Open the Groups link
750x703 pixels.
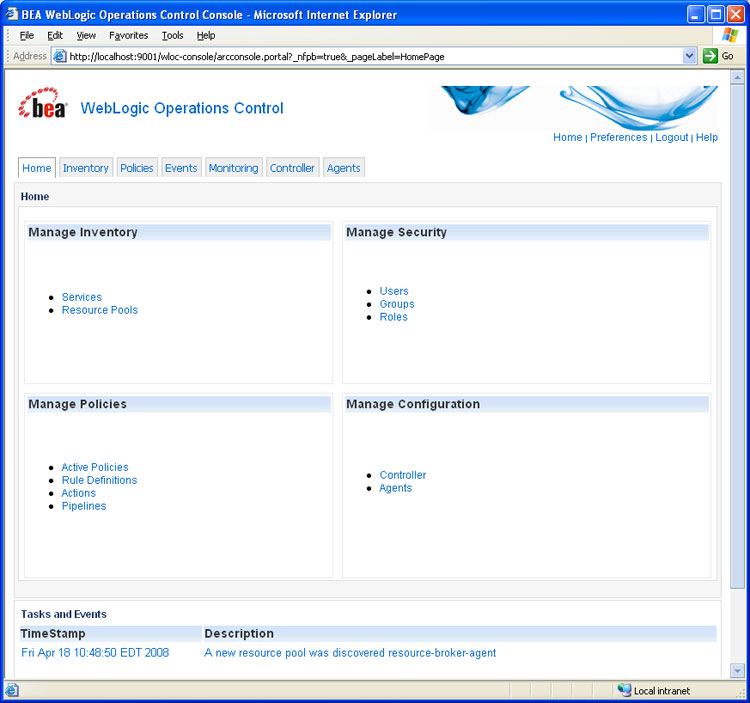pyautogui.click(x=397, y=304)
